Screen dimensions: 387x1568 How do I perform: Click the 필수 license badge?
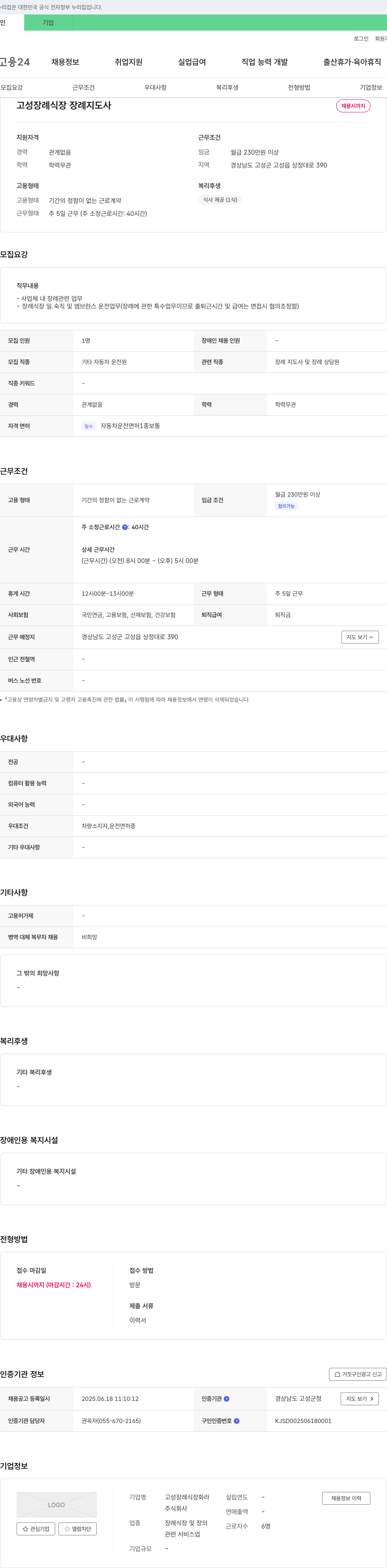88,426
